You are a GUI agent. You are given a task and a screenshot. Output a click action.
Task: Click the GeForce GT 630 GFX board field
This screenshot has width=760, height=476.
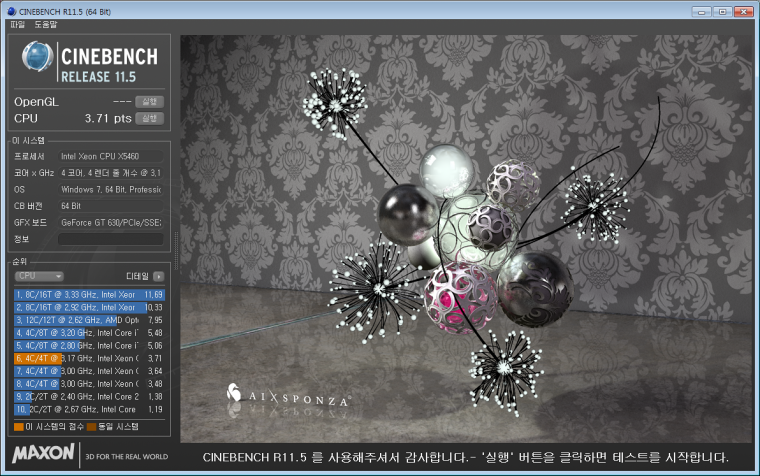coord(111,222)
